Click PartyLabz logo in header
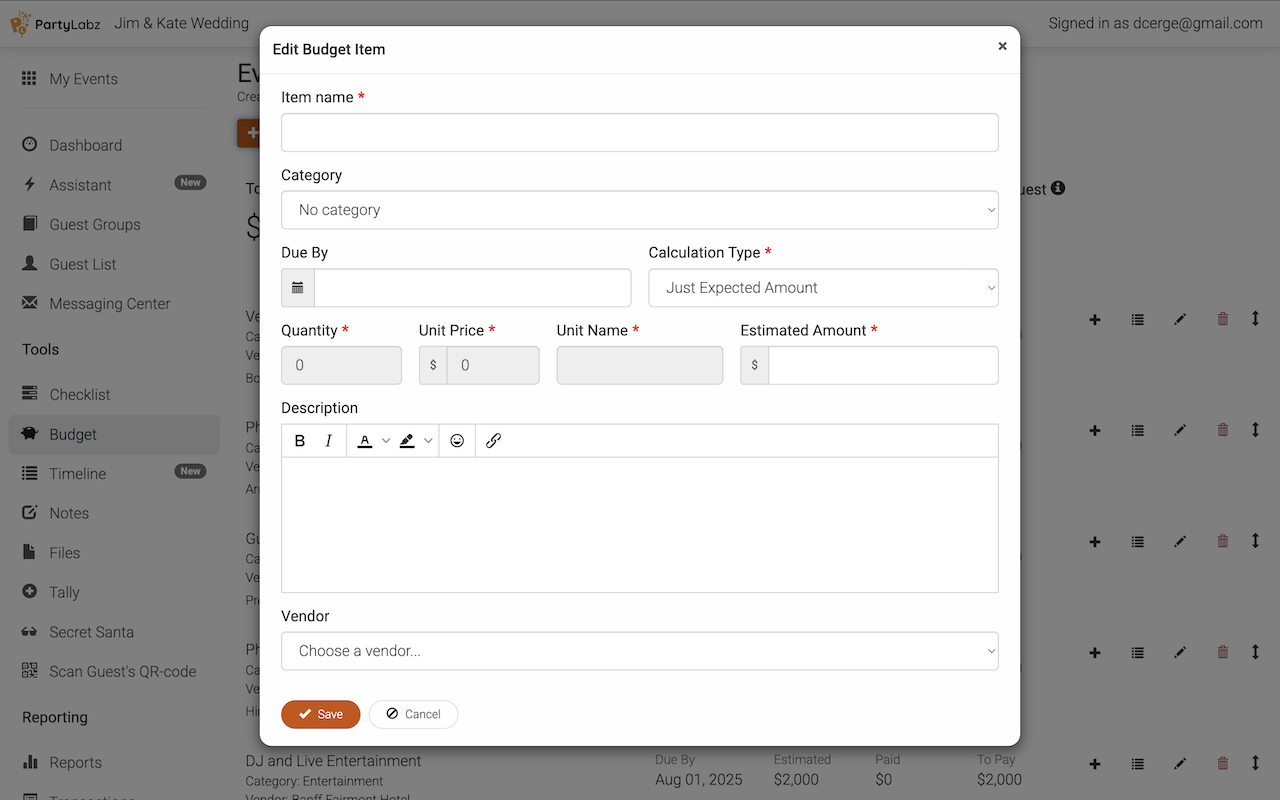1280x800 pixels. (x=55, y=23)
